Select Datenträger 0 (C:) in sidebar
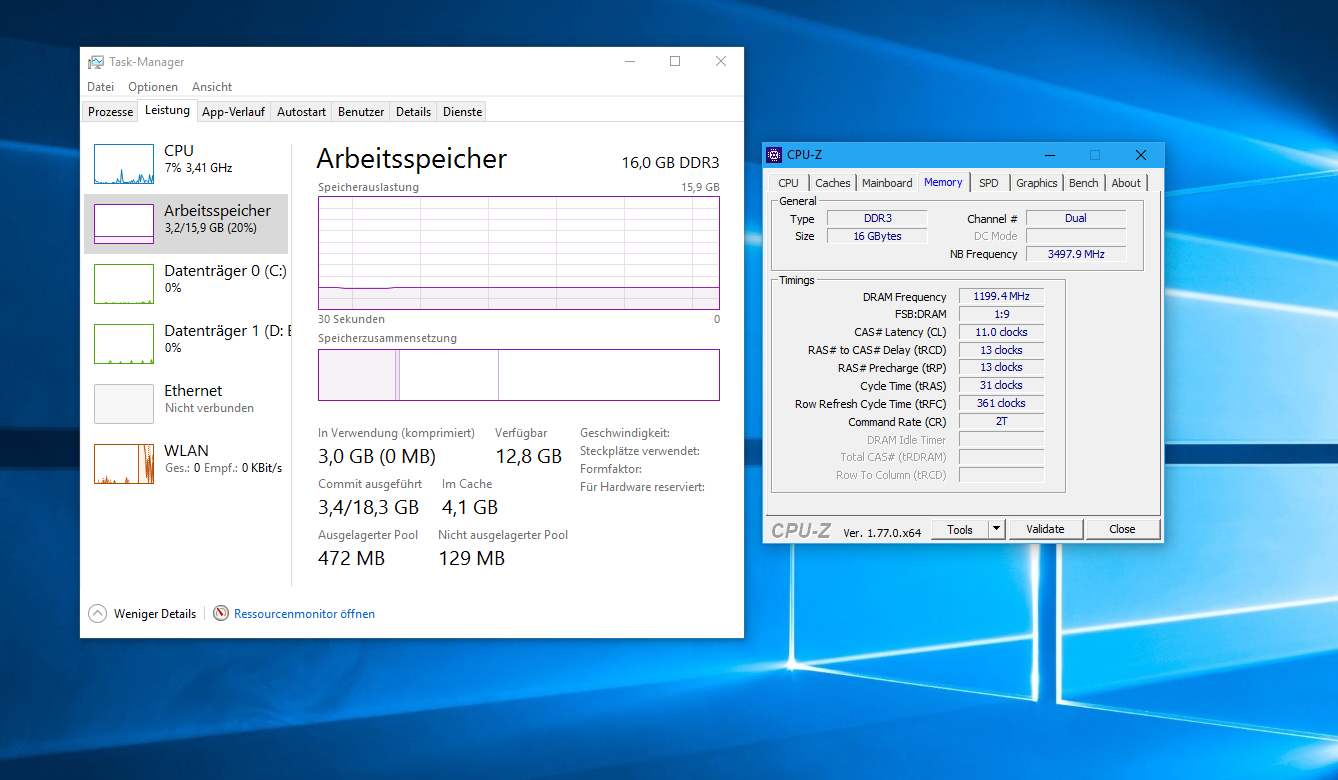This screenshot has height=780, width=1338. coord(186,284)
